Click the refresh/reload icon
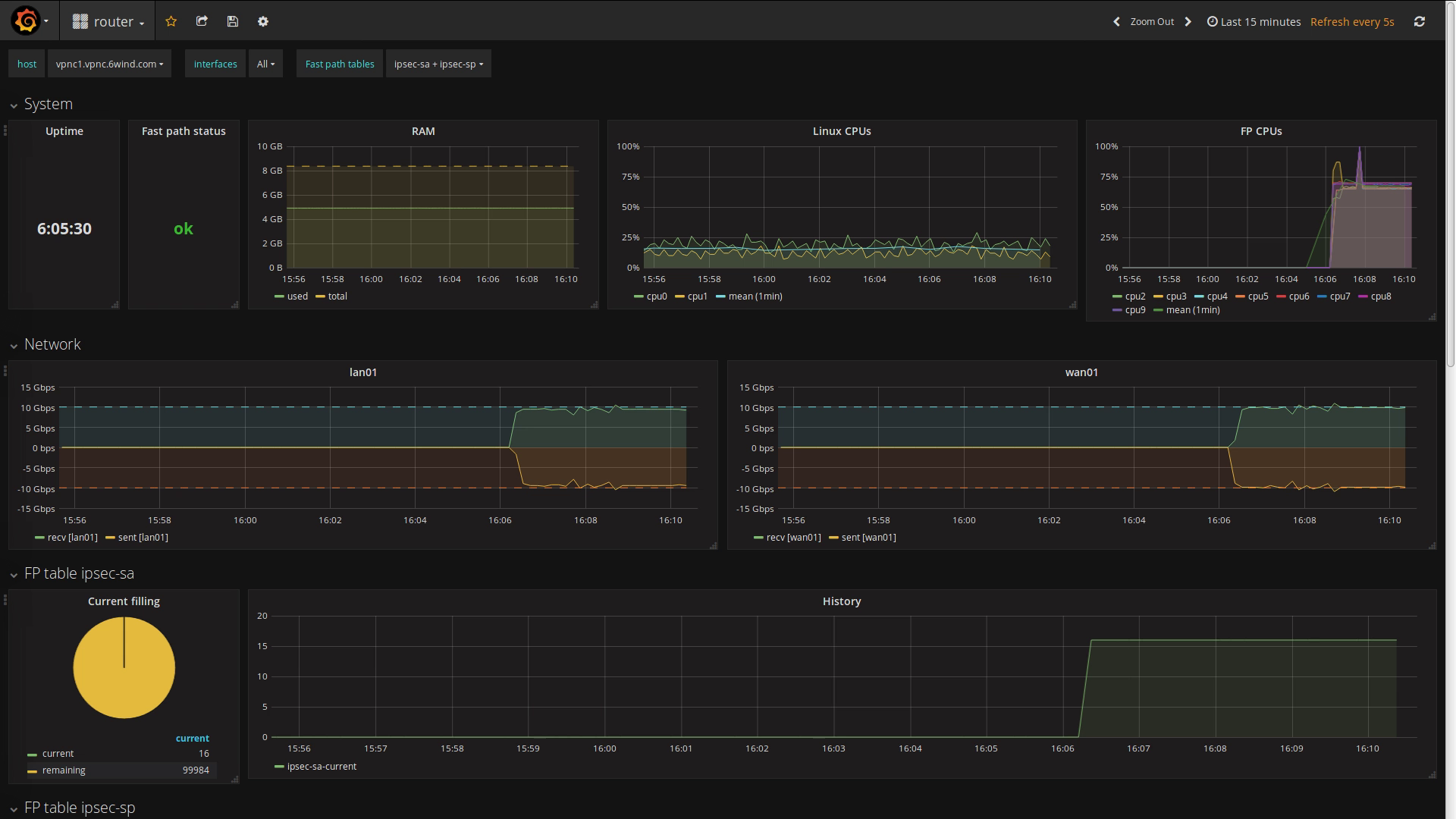 1420,22
